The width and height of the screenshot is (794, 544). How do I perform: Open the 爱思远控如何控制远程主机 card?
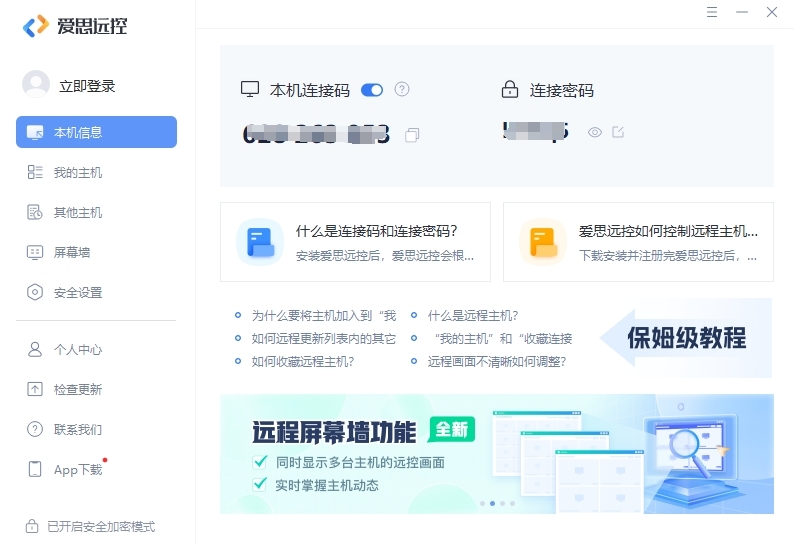[x=638, y=242]
